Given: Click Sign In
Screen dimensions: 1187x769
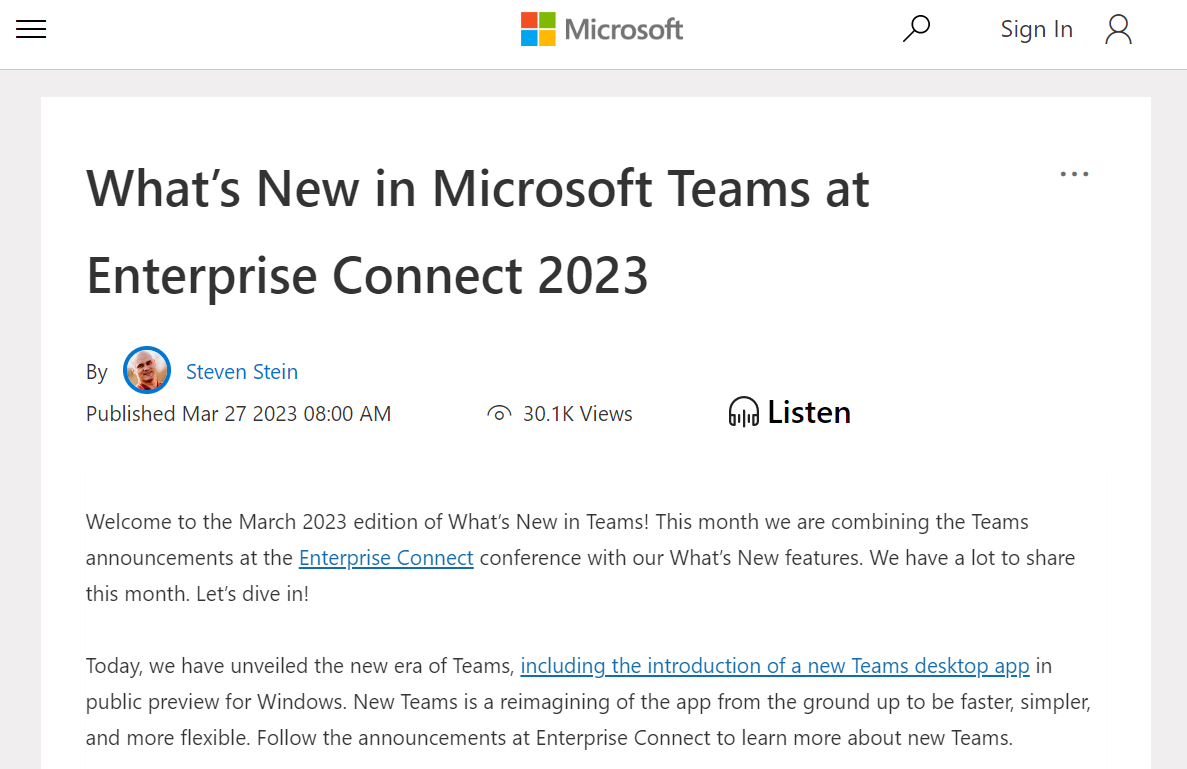Looking at the screenshot, I should click(1037, 29).
